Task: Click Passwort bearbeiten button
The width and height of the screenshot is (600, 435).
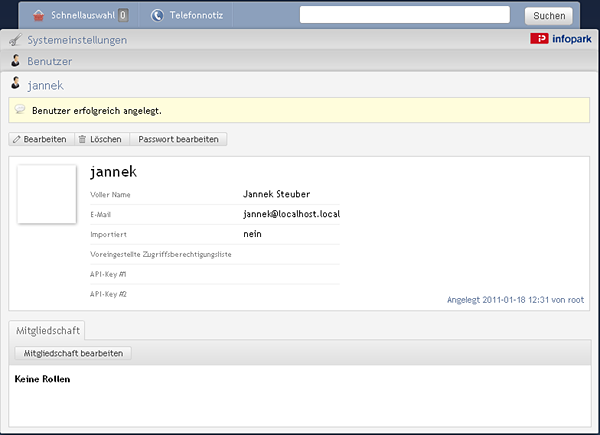Action: tap(178, 139)
